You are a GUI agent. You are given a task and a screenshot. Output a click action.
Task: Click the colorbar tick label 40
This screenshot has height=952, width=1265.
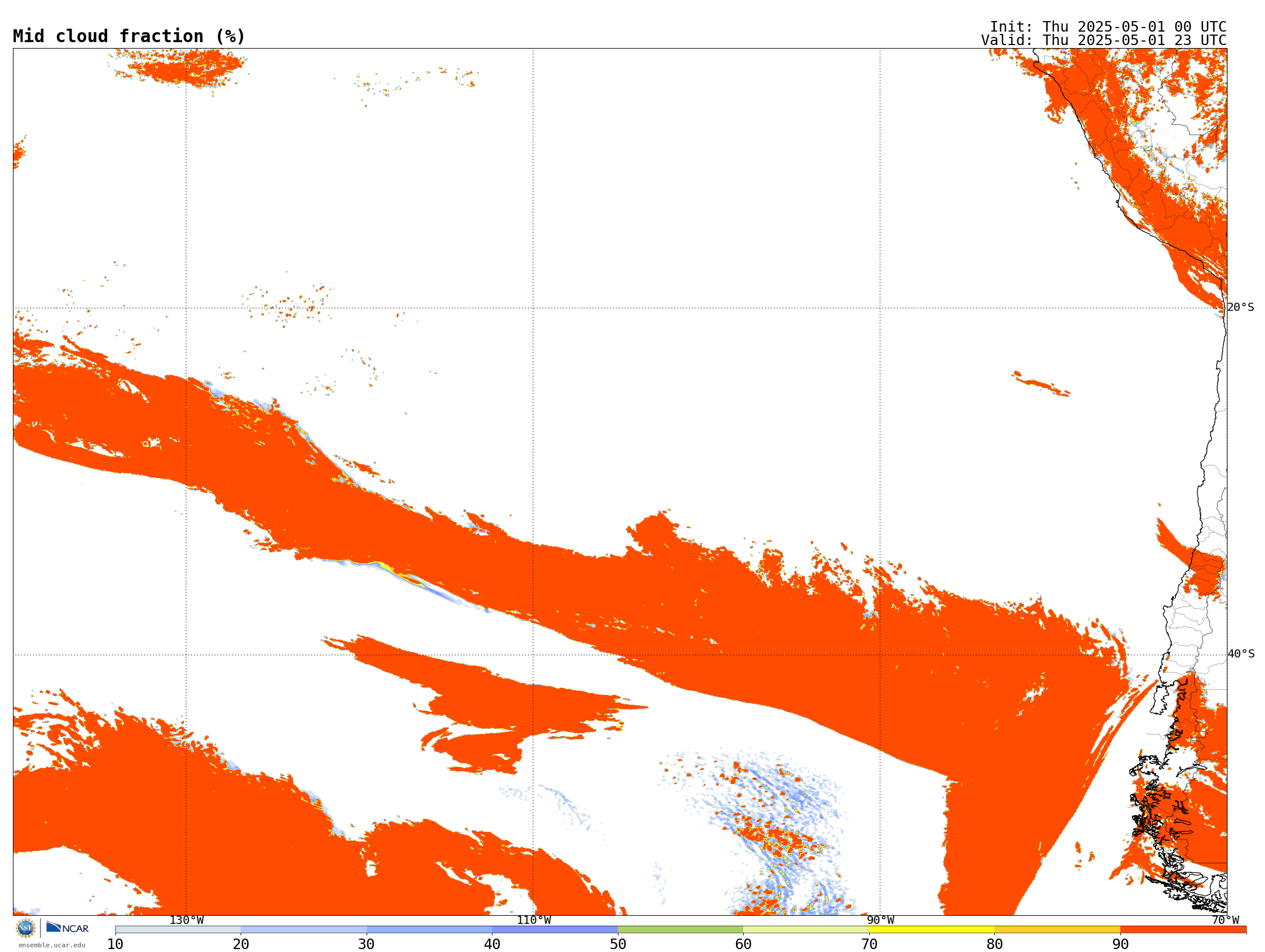click(x=492, y=944)
